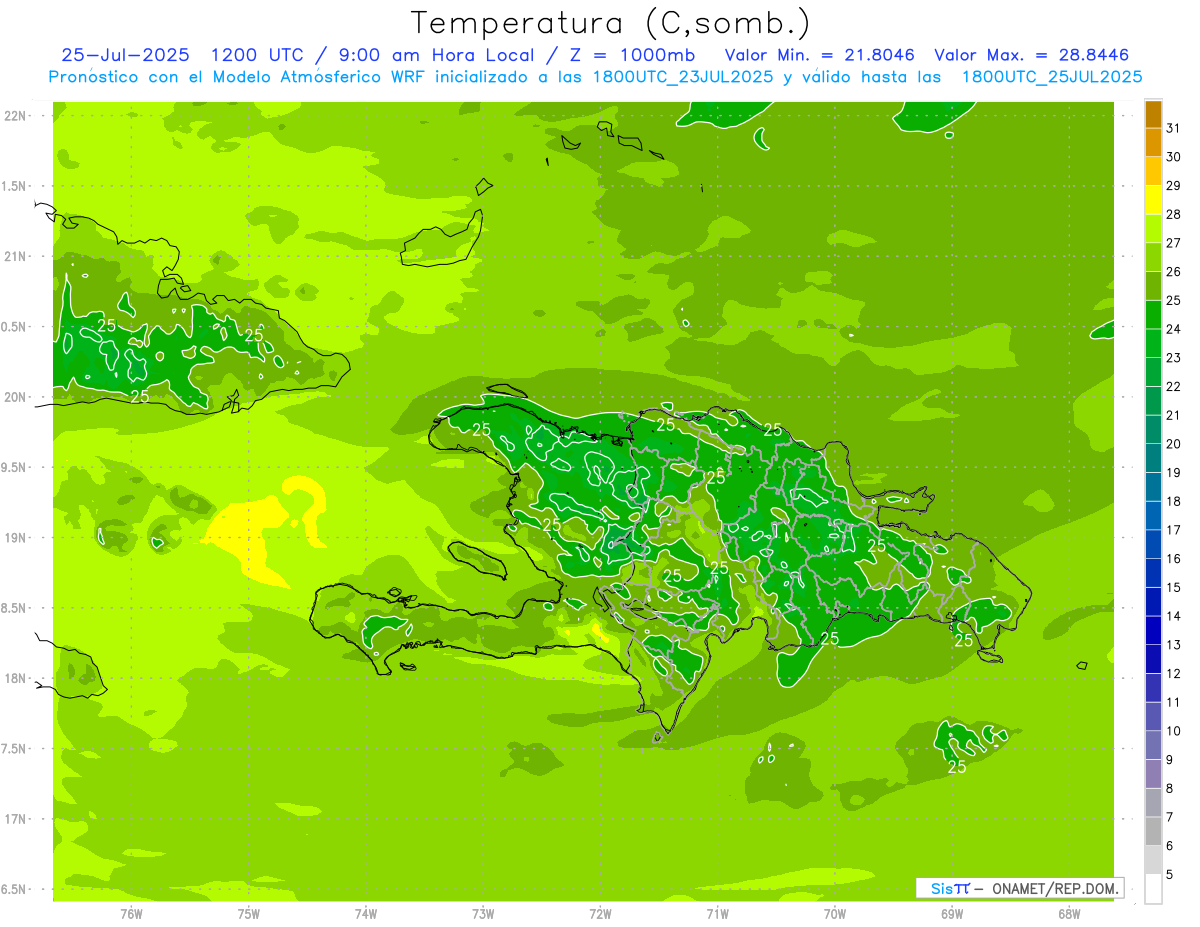The height and width of the screenshot is (927, 1200).
Task: Click the 76W longitude axis label
Action: click(131, 913)
